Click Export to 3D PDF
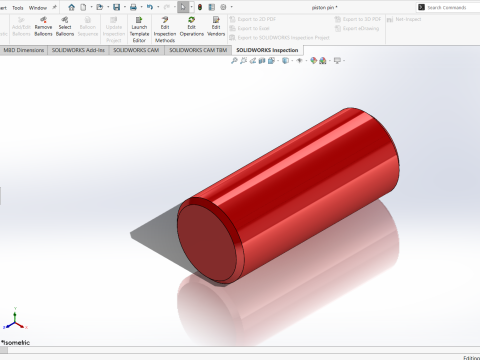The image size is (480, 360). (358, 19)
